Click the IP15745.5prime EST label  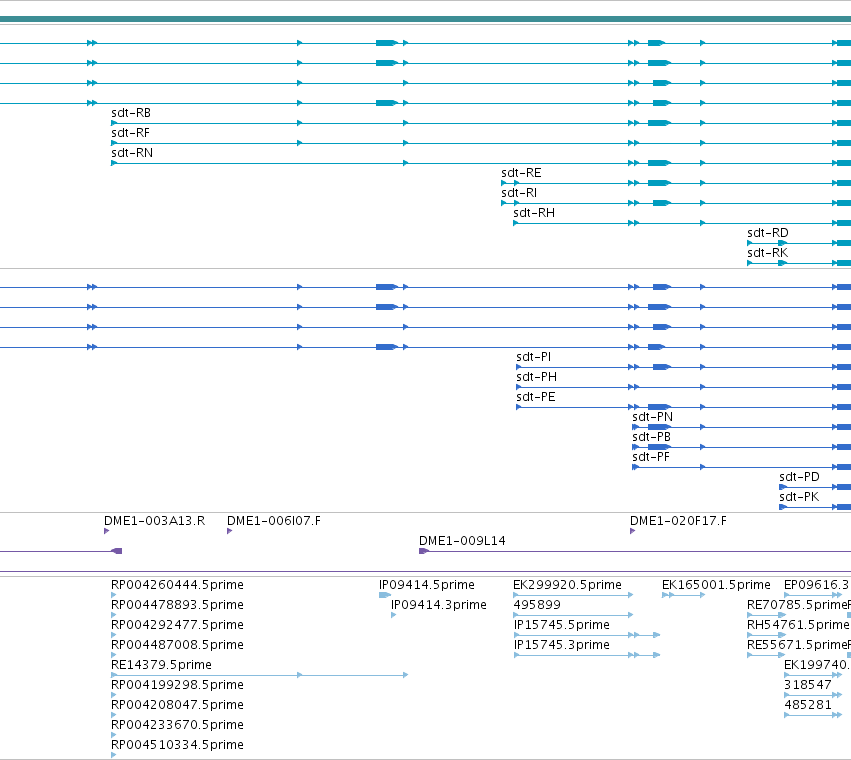(x=562, y=625)
